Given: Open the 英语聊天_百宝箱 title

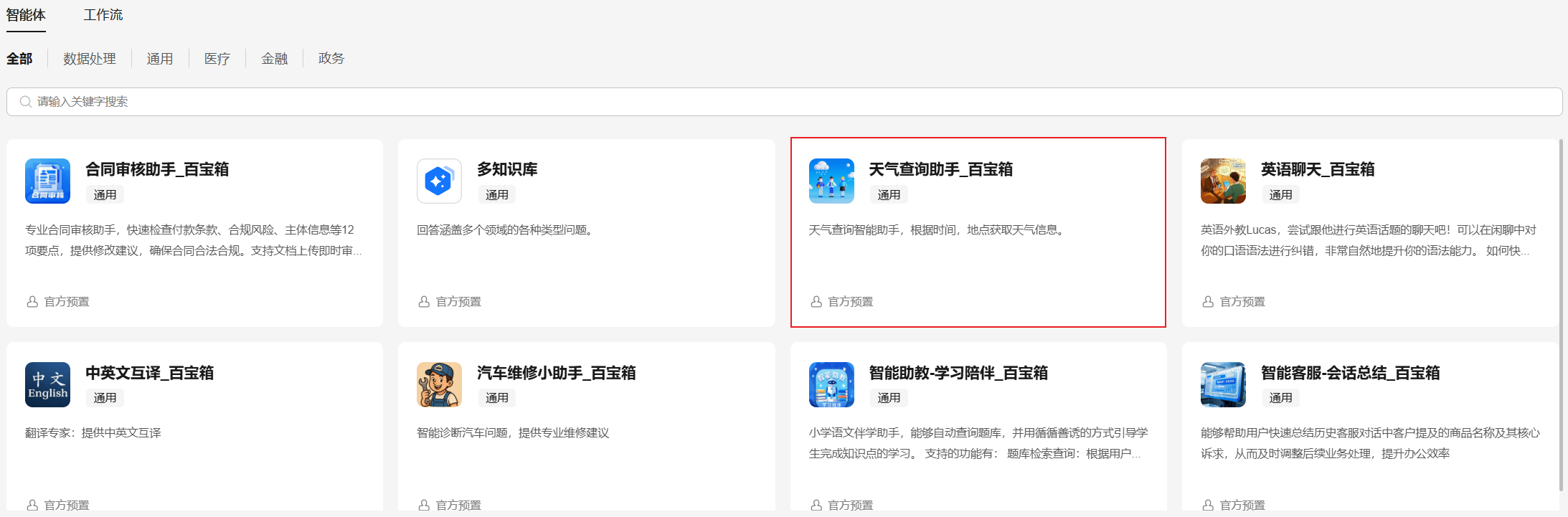Looking at the screenshot, I should pos(1318,169).
